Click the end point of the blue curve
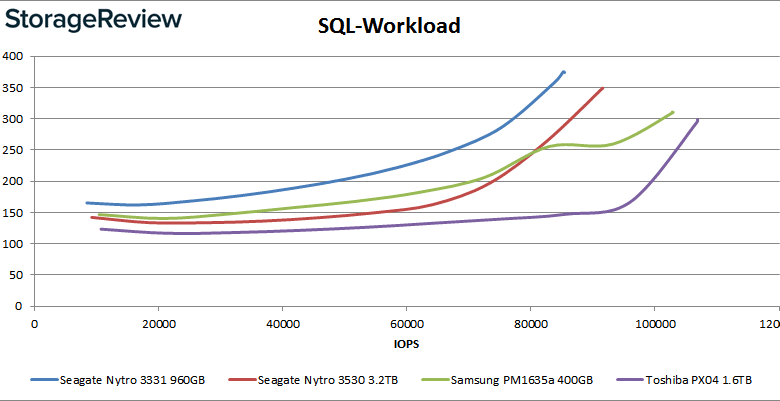 [564, 72]
